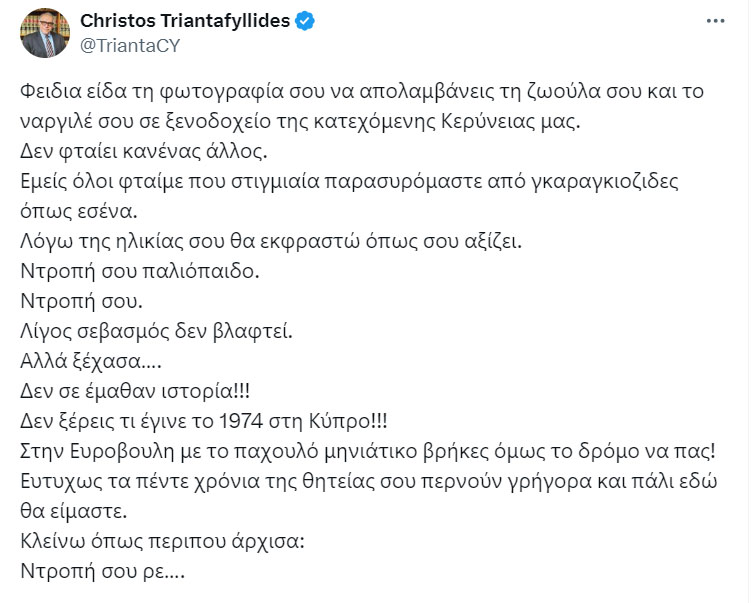Click the line Δεν σε έμαθαν ιστορία
This screenshot has height=603, width=754.
tap(135, 391)
